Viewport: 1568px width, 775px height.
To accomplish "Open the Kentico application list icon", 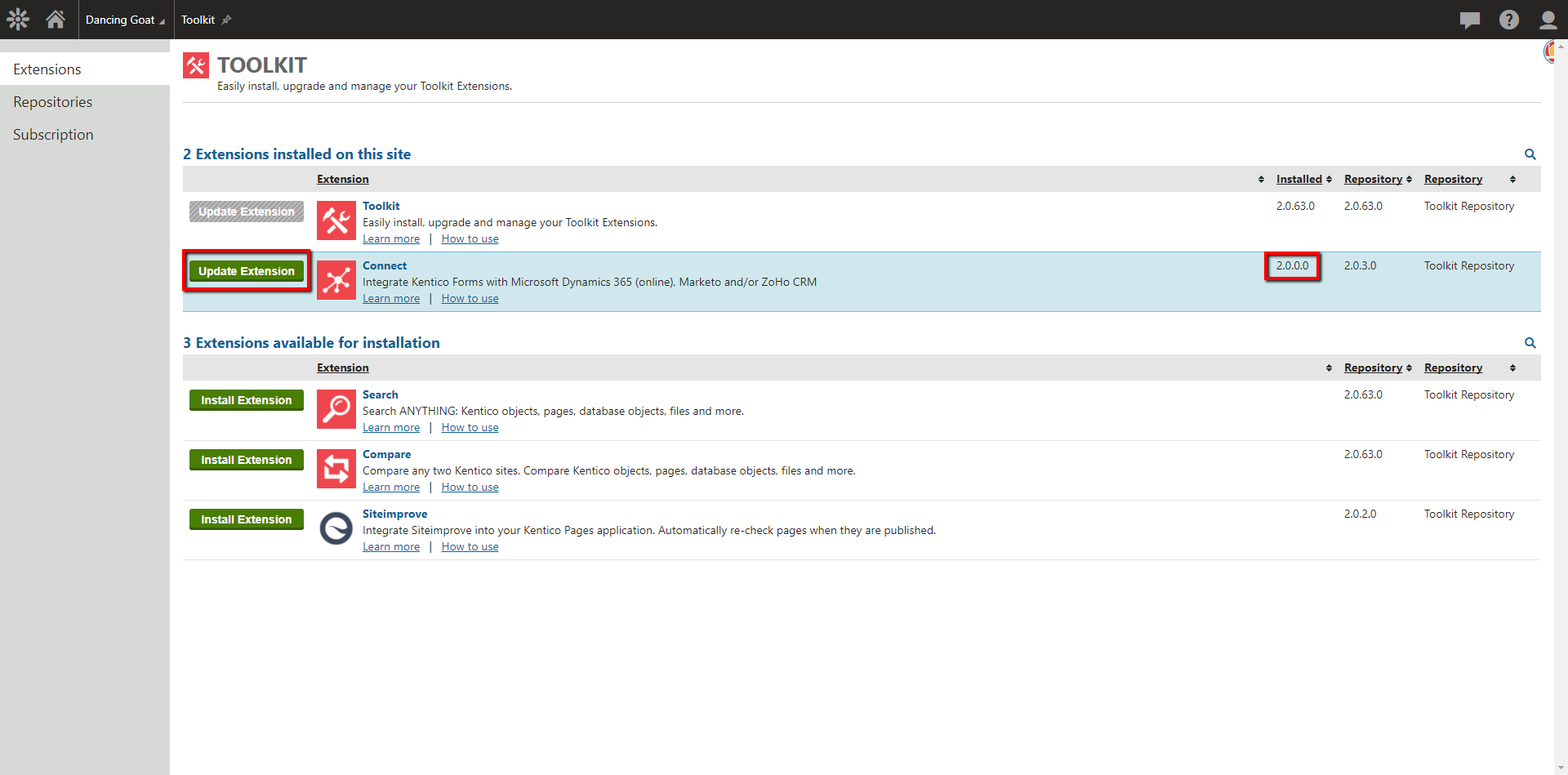I will click(x=18, y=19).
